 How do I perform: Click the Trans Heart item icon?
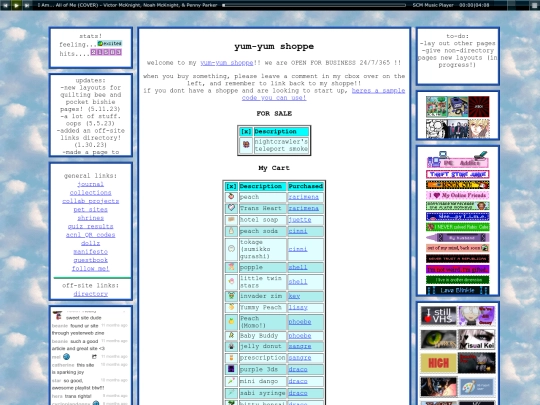click(x=231, y=208)
